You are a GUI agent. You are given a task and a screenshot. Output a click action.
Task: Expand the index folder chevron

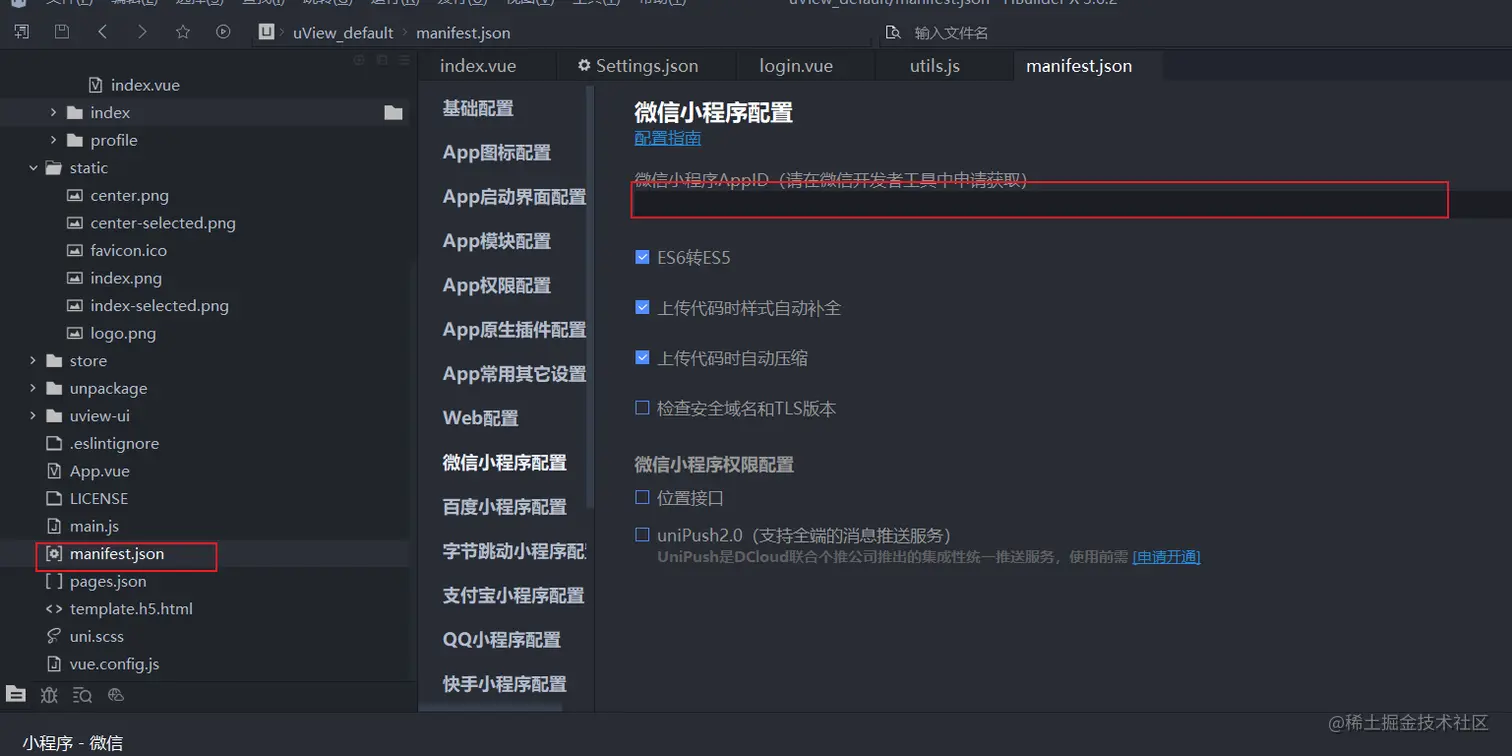pyautogui.click(x=53, y=113)
